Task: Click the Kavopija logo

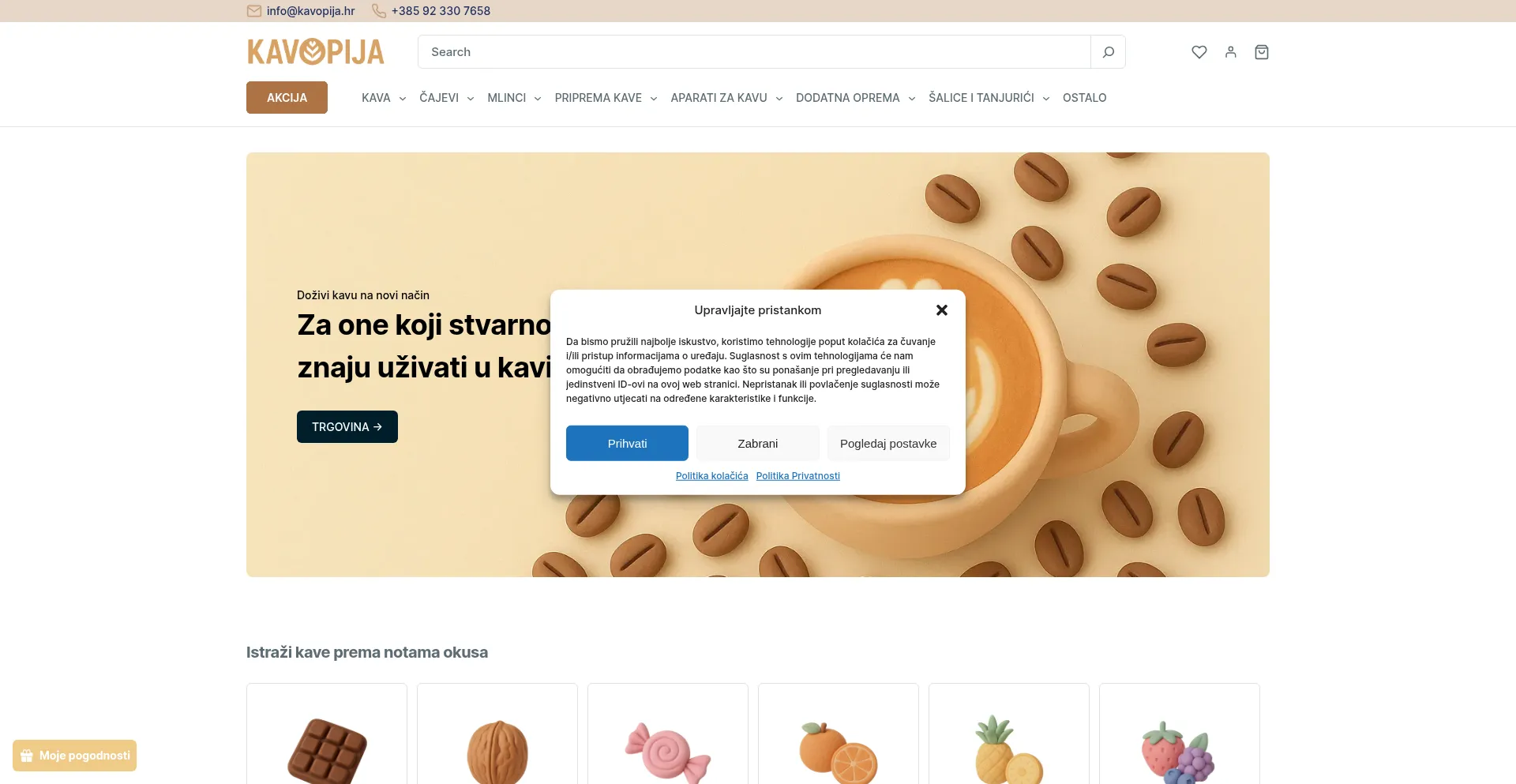Action: (x=316, y=52)
